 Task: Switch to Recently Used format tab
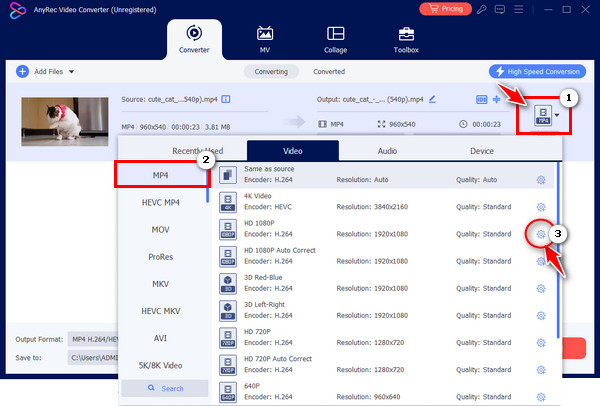(x=197, y=151)
